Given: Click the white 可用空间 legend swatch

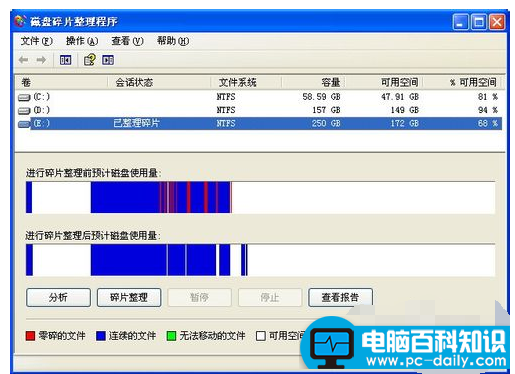Looking at the screenshot, I should pos(261,336).
